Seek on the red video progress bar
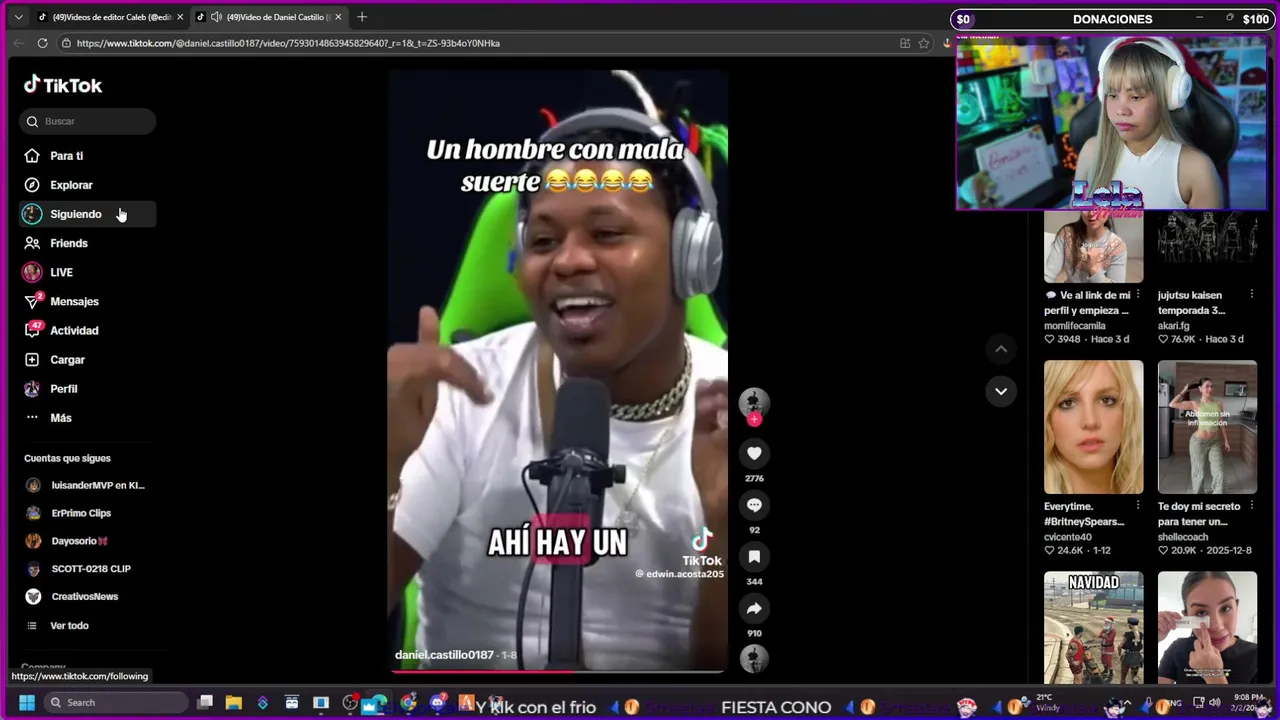The image size is (1280, 720). tap(557, 671)
